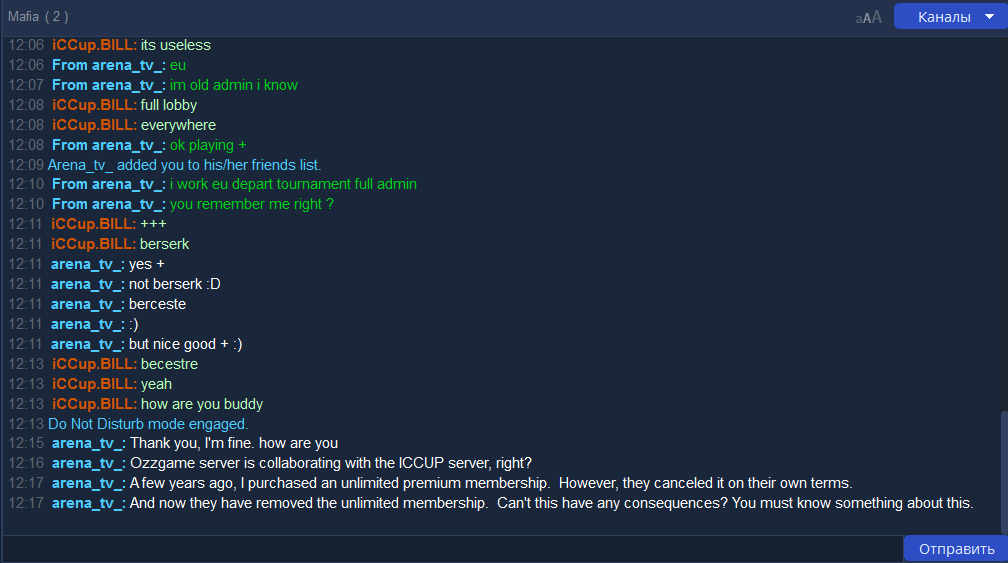Click iCCup.BILL name beside "becestre"
Viewport: 1008px width, 563px height.
94,364
